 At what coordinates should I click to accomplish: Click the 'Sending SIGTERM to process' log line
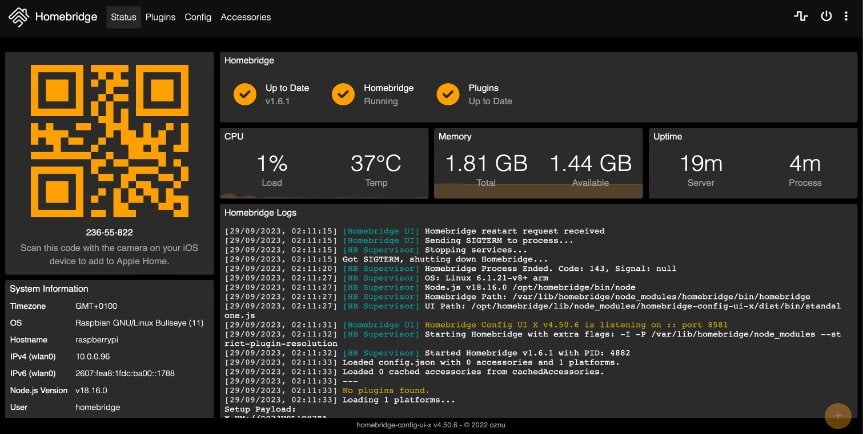[x=399, y=241]
